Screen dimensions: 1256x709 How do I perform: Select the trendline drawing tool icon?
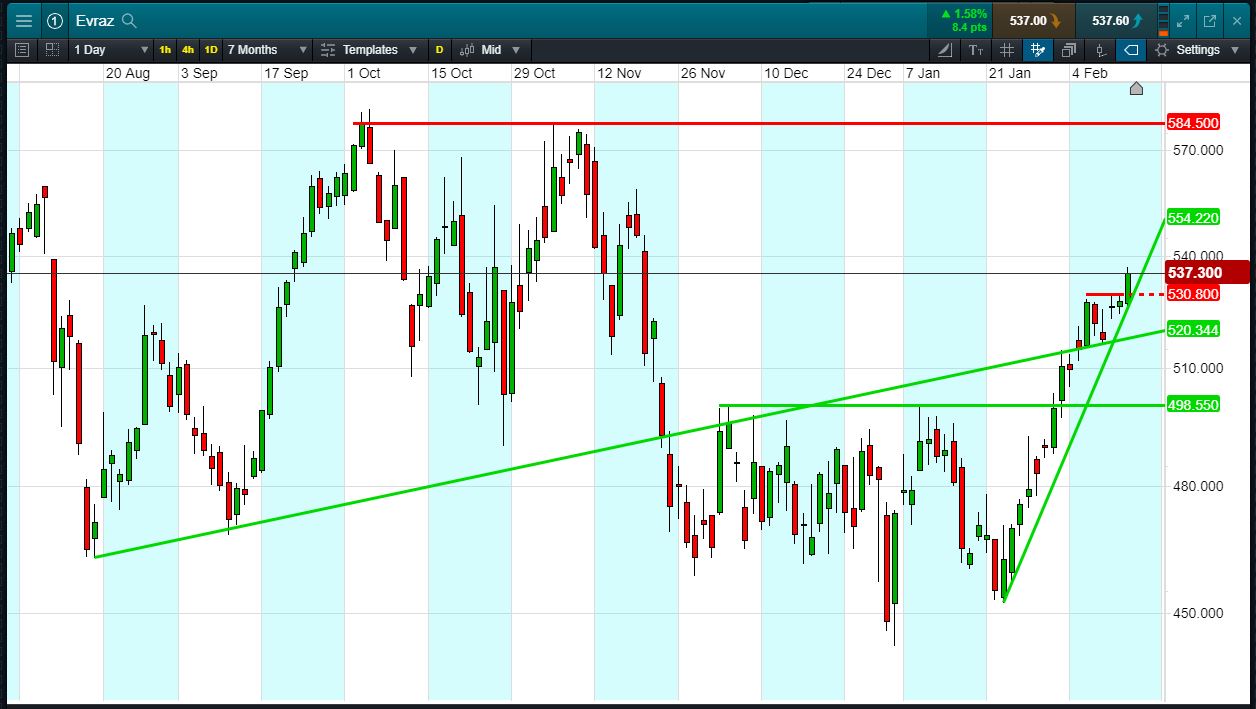946,49
